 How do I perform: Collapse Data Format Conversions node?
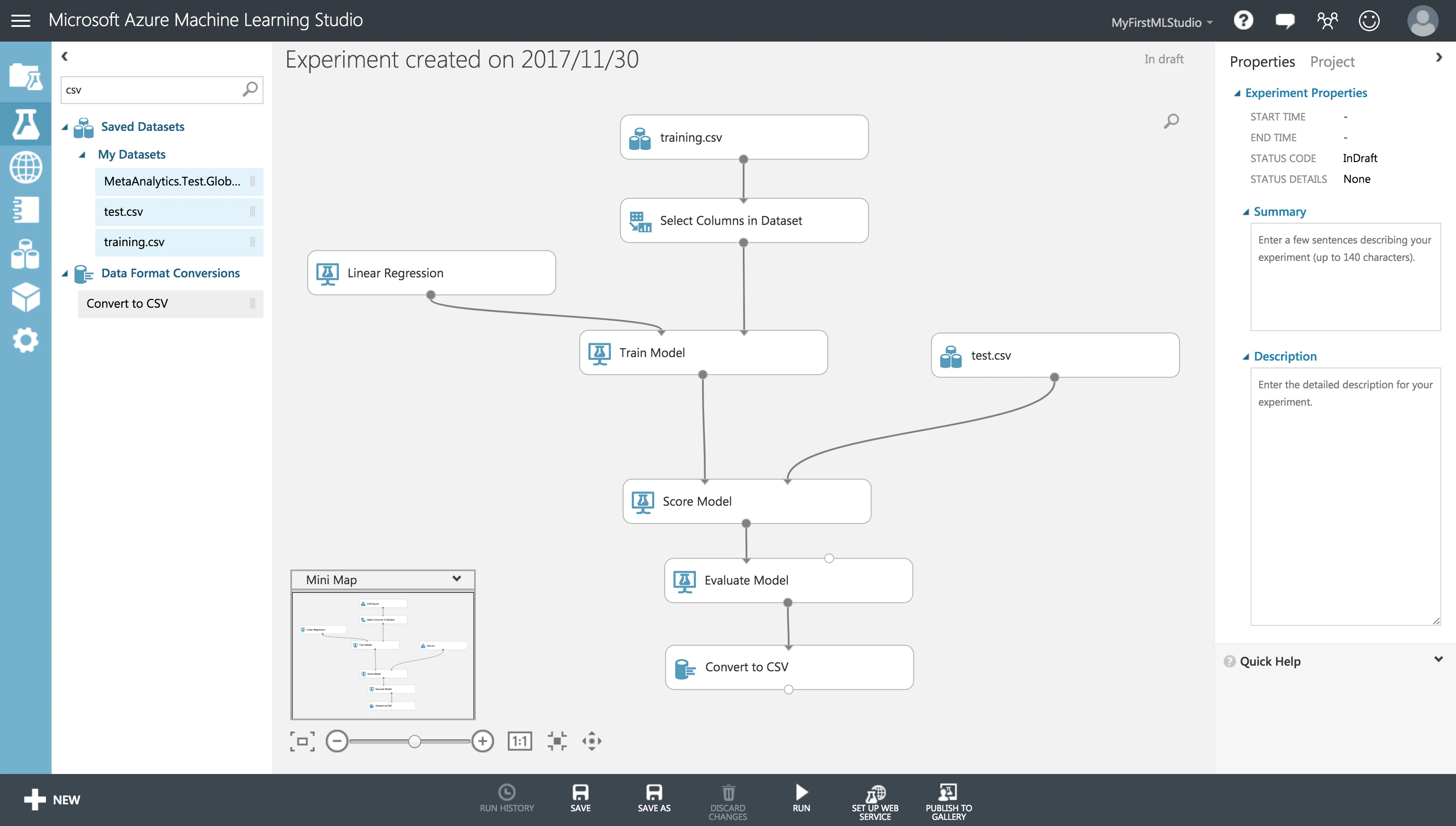[65, 274]
